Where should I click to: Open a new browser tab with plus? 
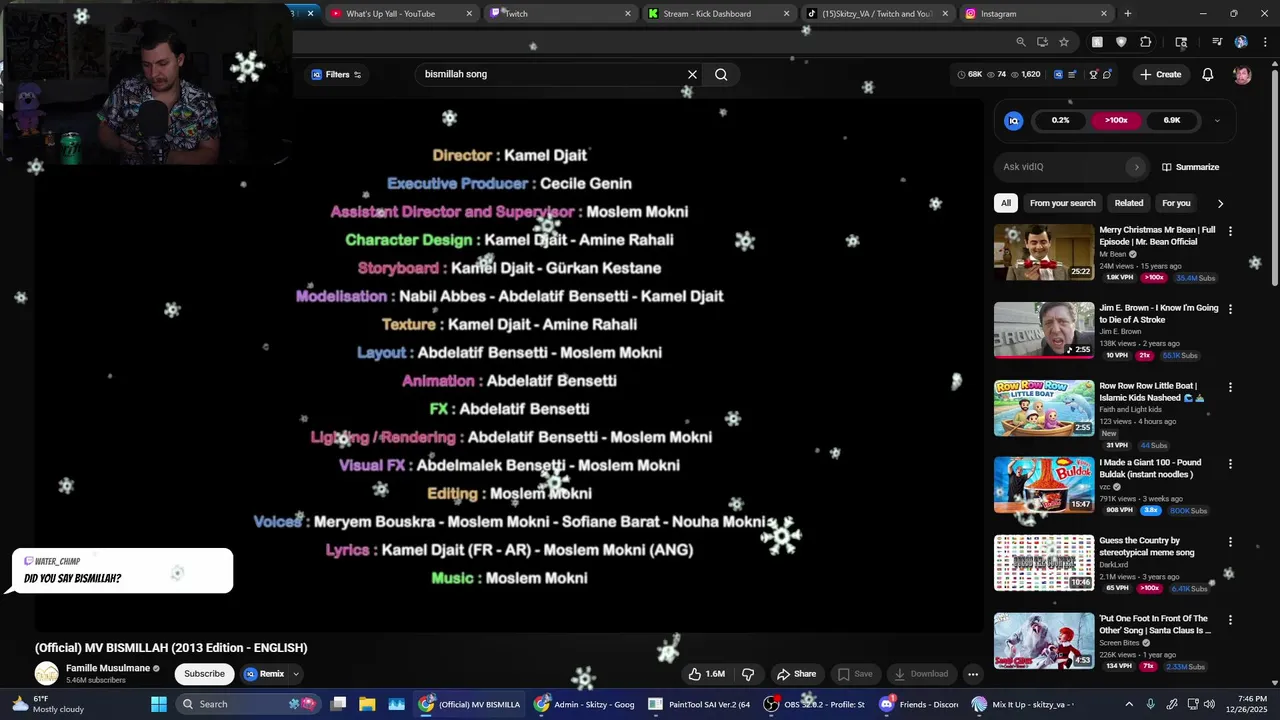pyautogui.click(x=1128, y=14)
